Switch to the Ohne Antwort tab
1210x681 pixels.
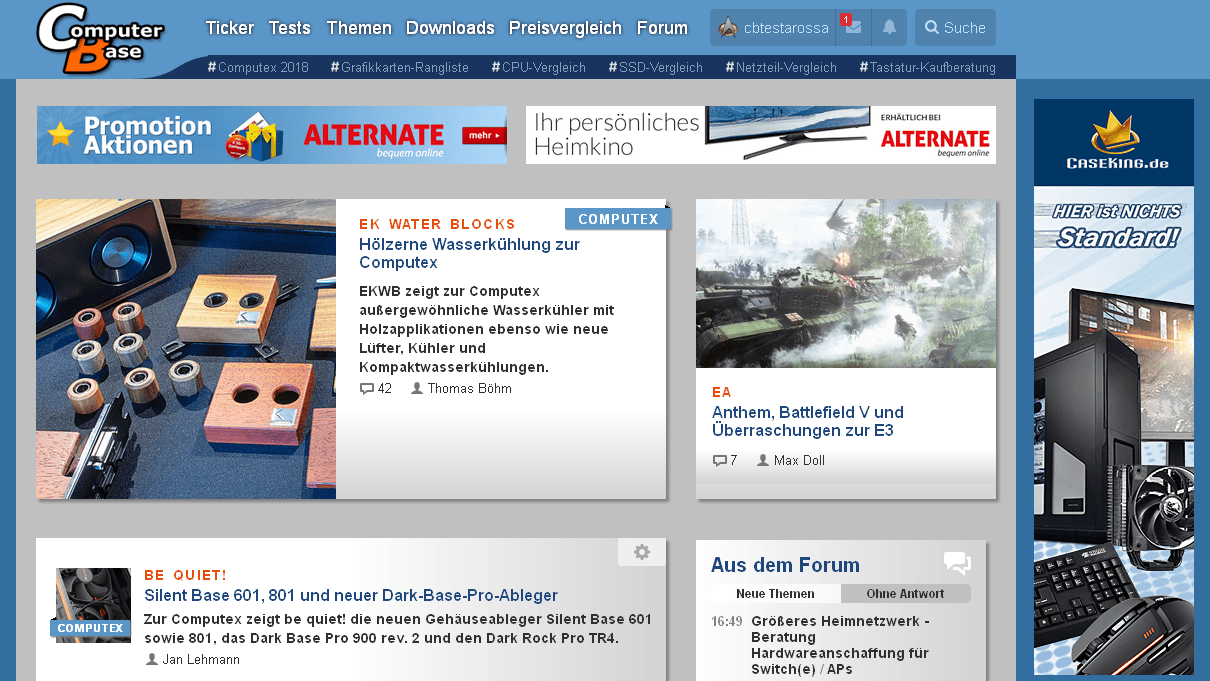point(906,594)
